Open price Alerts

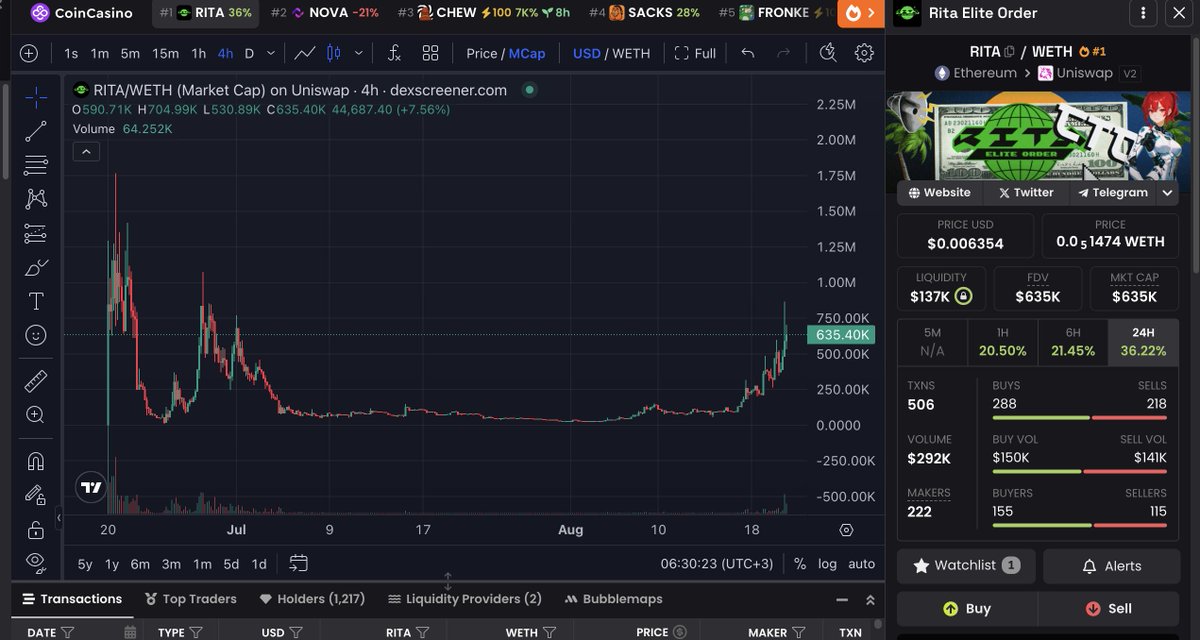coord(1111,566)
